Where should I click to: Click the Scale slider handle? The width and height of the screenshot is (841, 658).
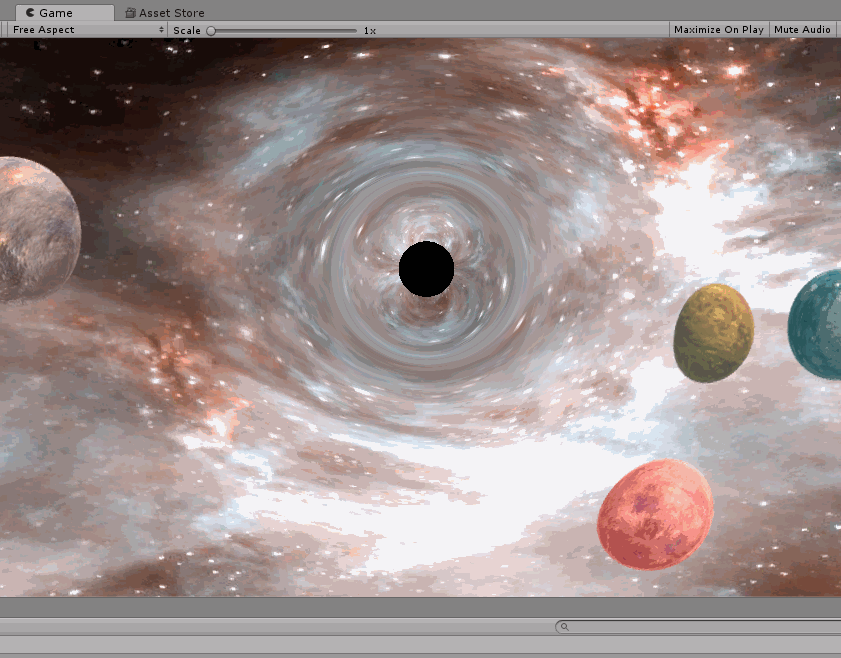coord(211,31)
